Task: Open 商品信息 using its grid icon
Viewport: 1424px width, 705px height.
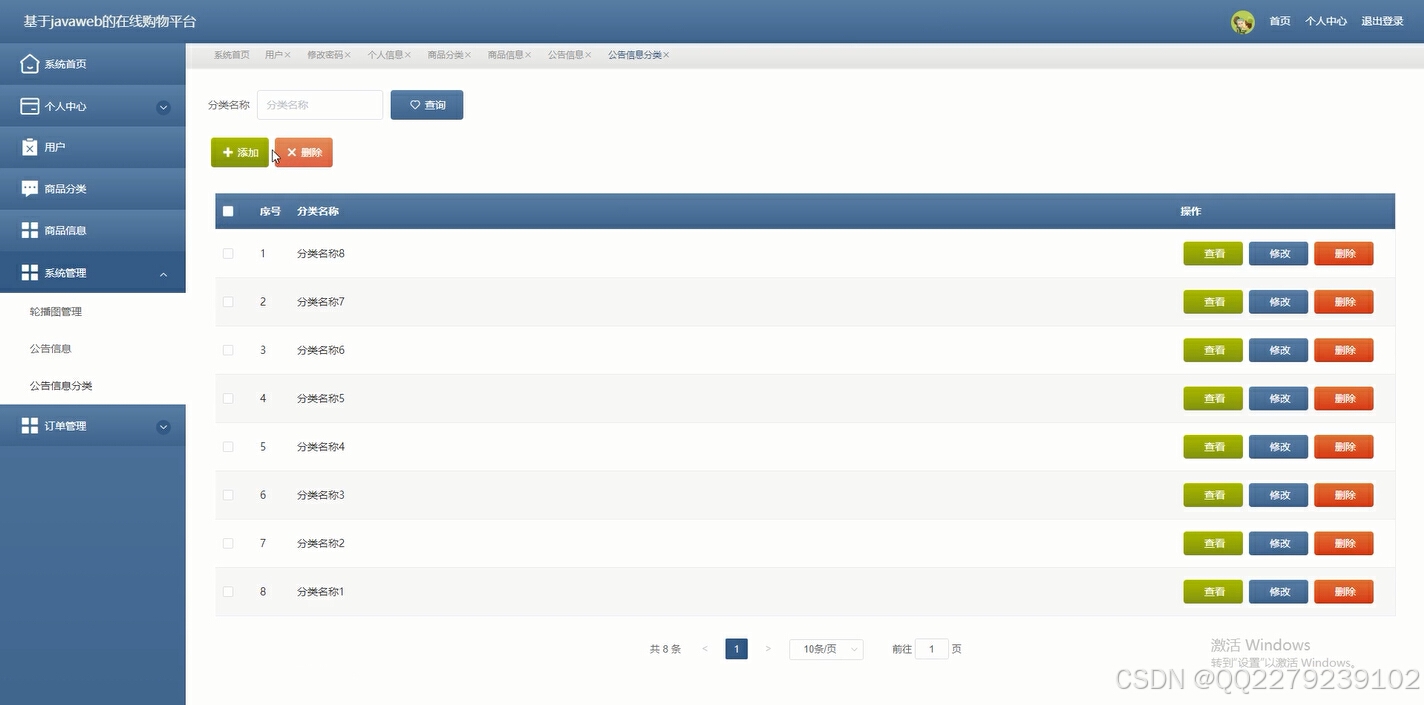Action: click(30, 230)
